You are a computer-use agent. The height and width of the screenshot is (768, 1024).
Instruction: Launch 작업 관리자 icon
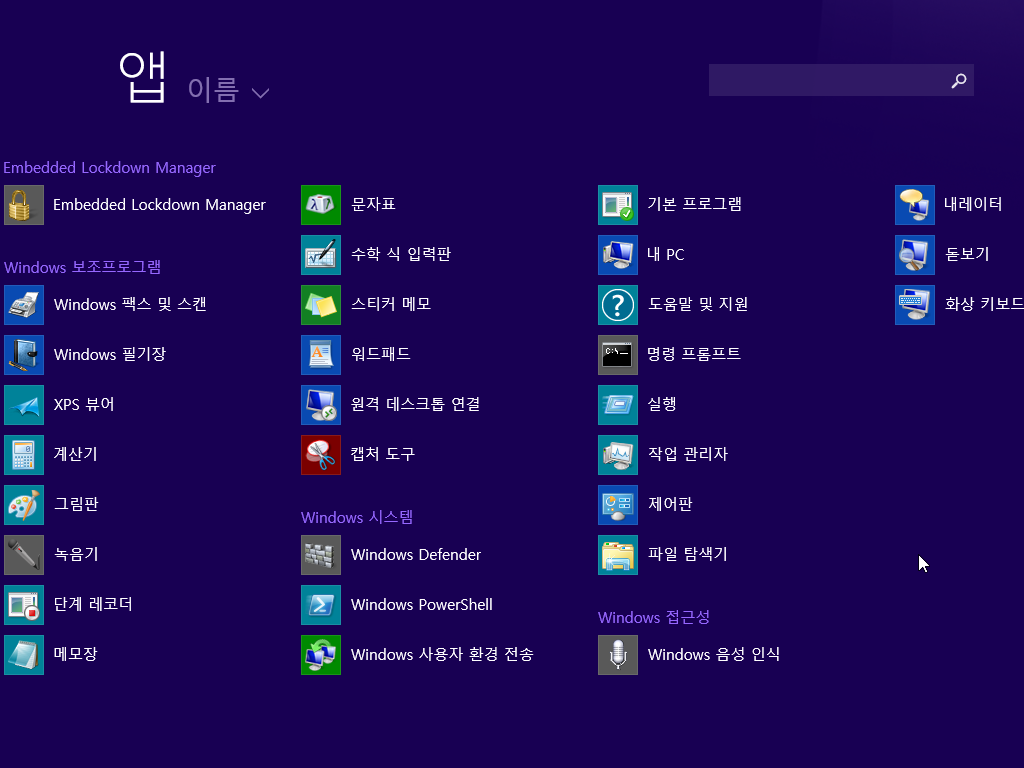pos(618,455)
